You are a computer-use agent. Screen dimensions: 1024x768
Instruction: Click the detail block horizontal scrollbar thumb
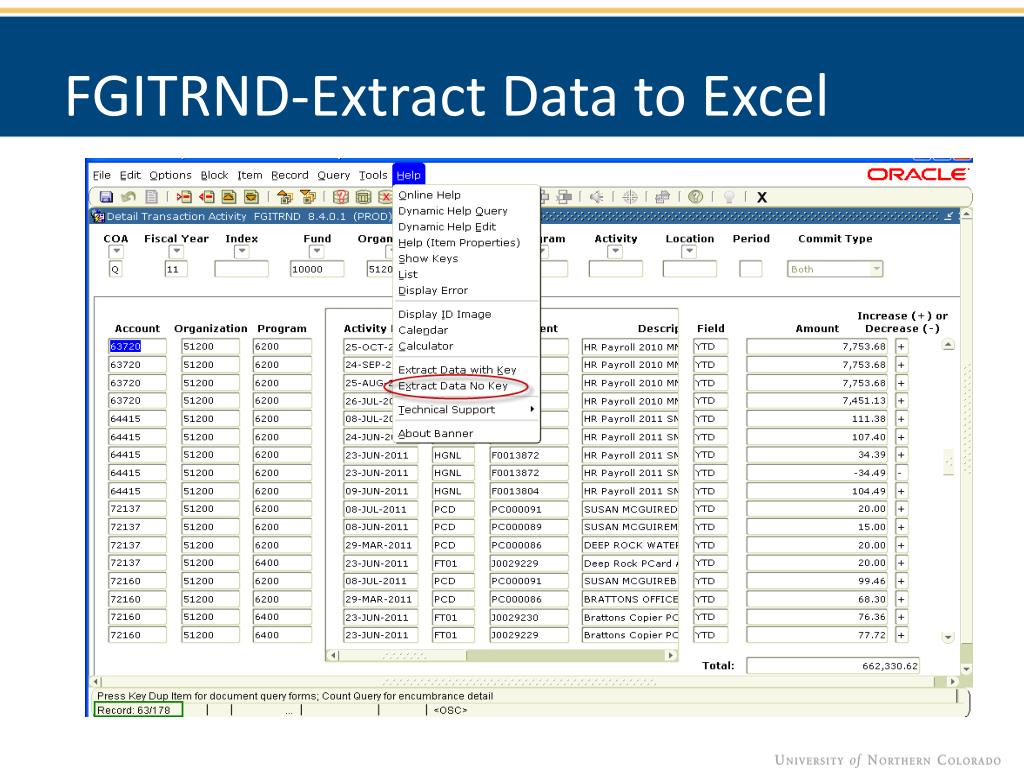pyautogui.click(x=404, y=655)
